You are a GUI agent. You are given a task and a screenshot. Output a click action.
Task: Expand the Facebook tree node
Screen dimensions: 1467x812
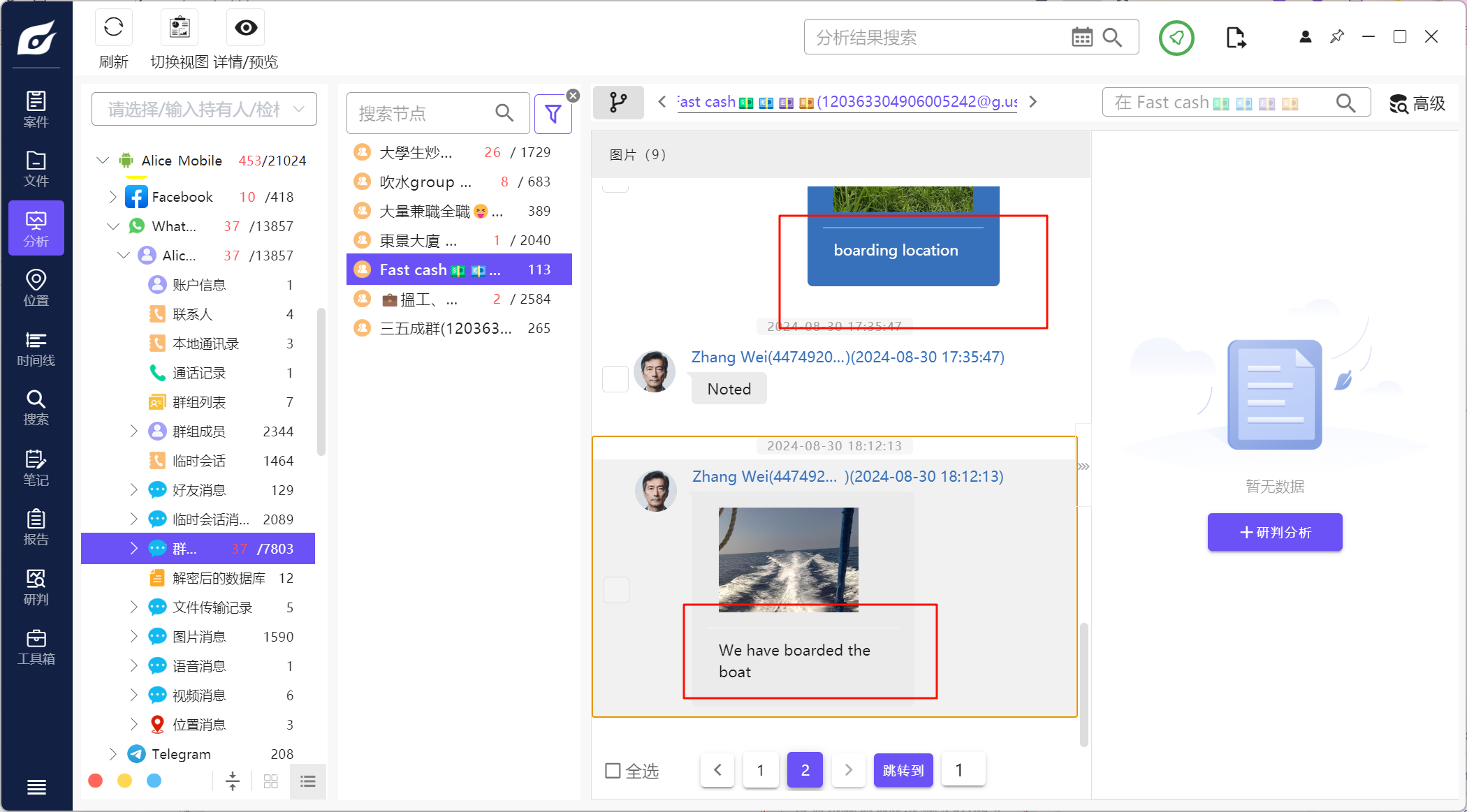[112, 198]
